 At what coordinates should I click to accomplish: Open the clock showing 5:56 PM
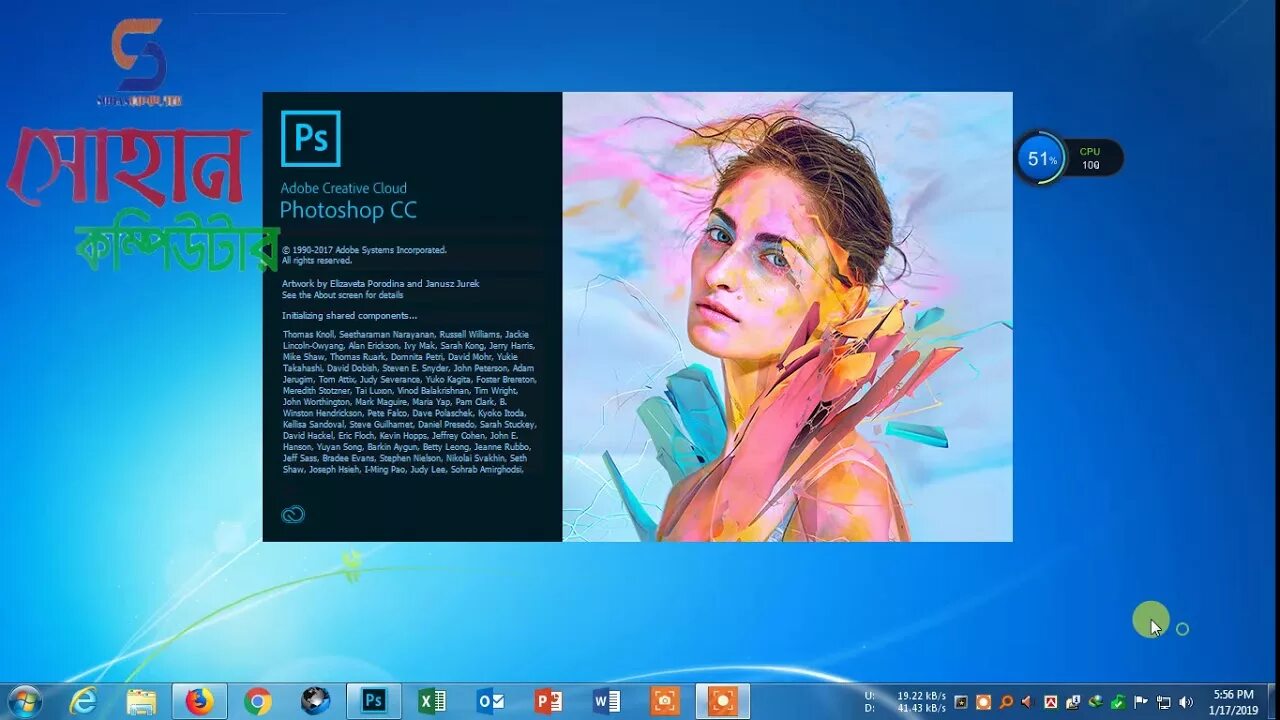click(x=1233, y=694)
